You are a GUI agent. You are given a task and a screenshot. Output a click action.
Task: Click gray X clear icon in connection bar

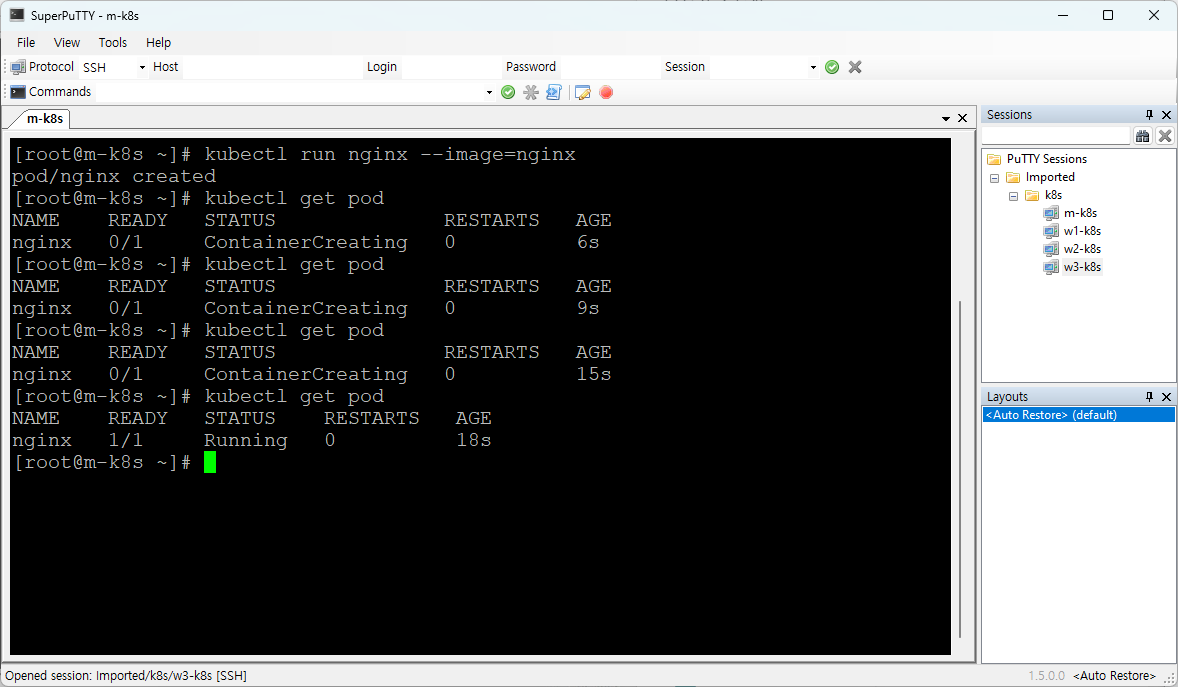(x=855, y=67)
